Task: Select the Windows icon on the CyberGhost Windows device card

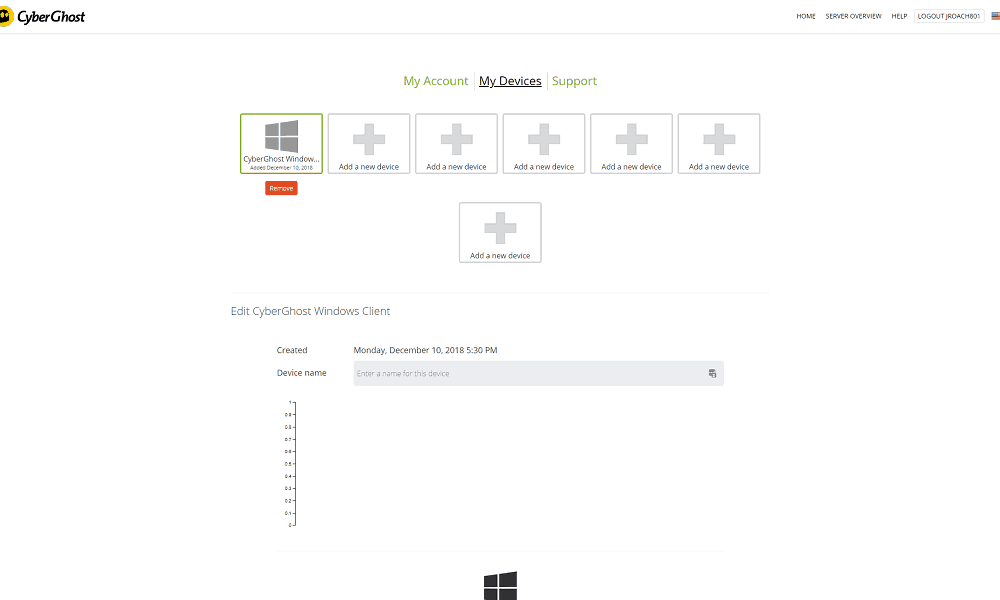Action: coord(281,136)
